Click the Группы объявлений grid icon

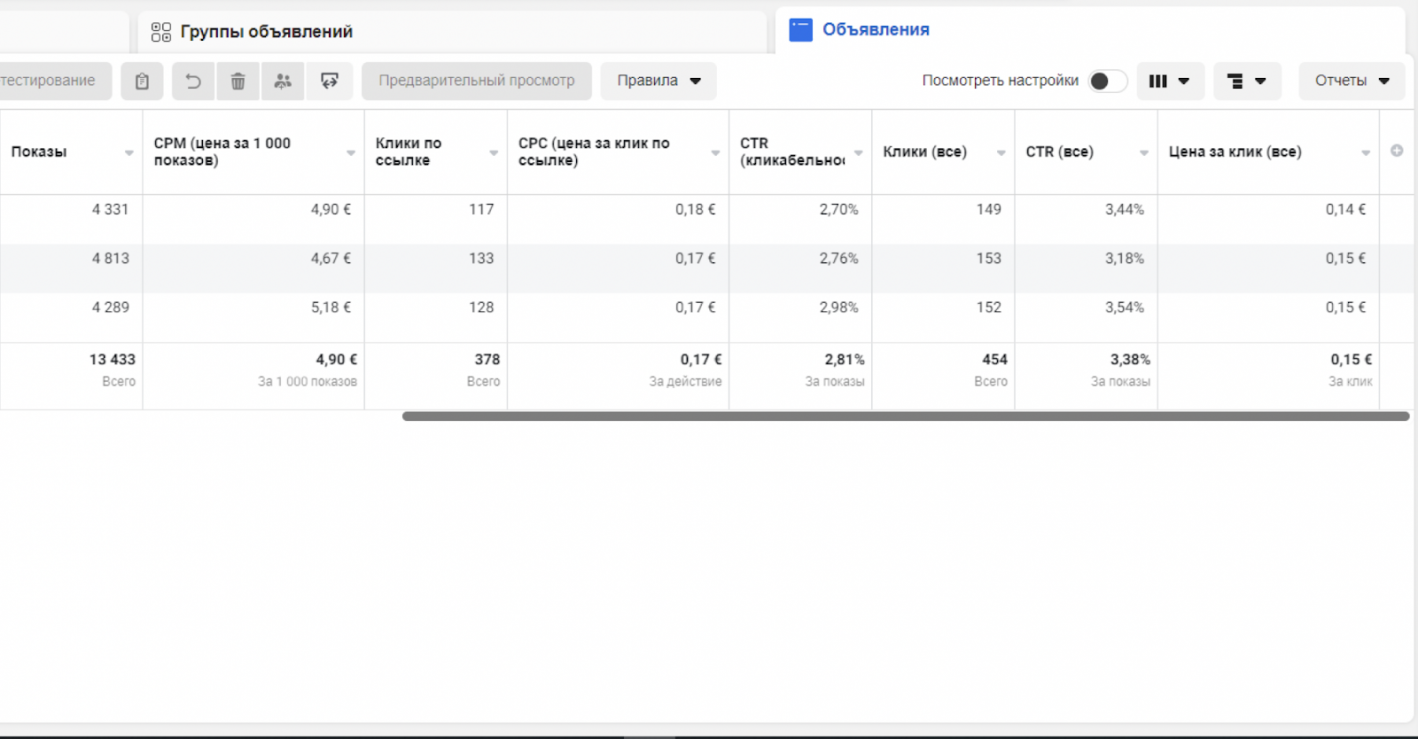click(161, 32)
